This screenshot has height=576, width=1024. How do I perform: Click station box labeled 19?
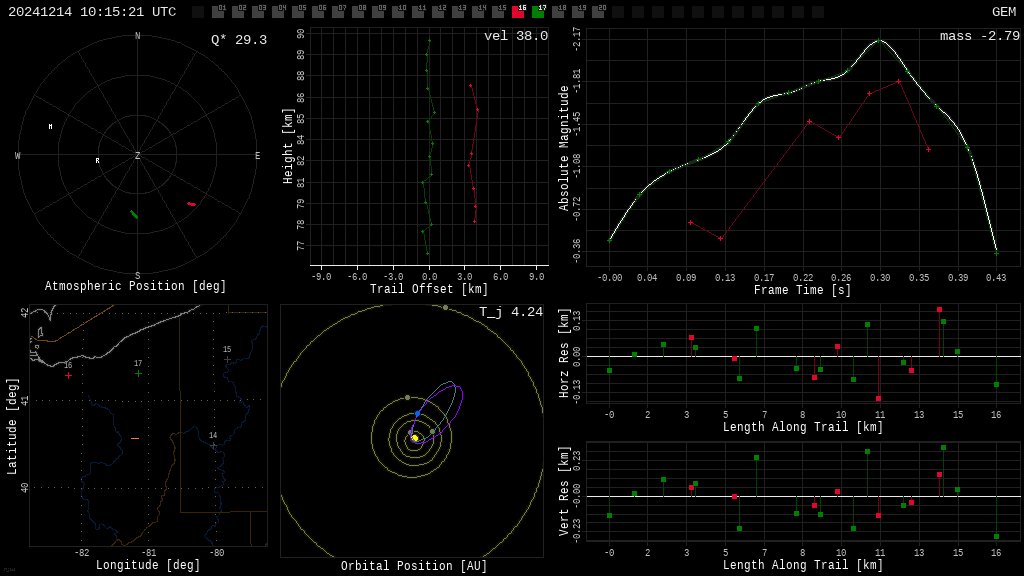point(578,12)
